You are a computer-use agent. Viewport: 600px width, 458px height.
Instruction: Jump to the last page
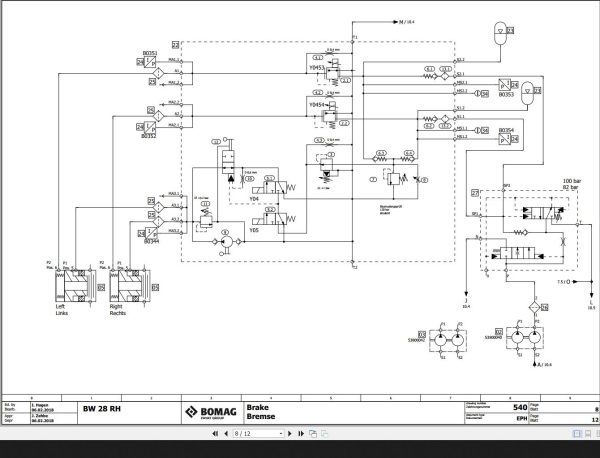click(301, 434)
